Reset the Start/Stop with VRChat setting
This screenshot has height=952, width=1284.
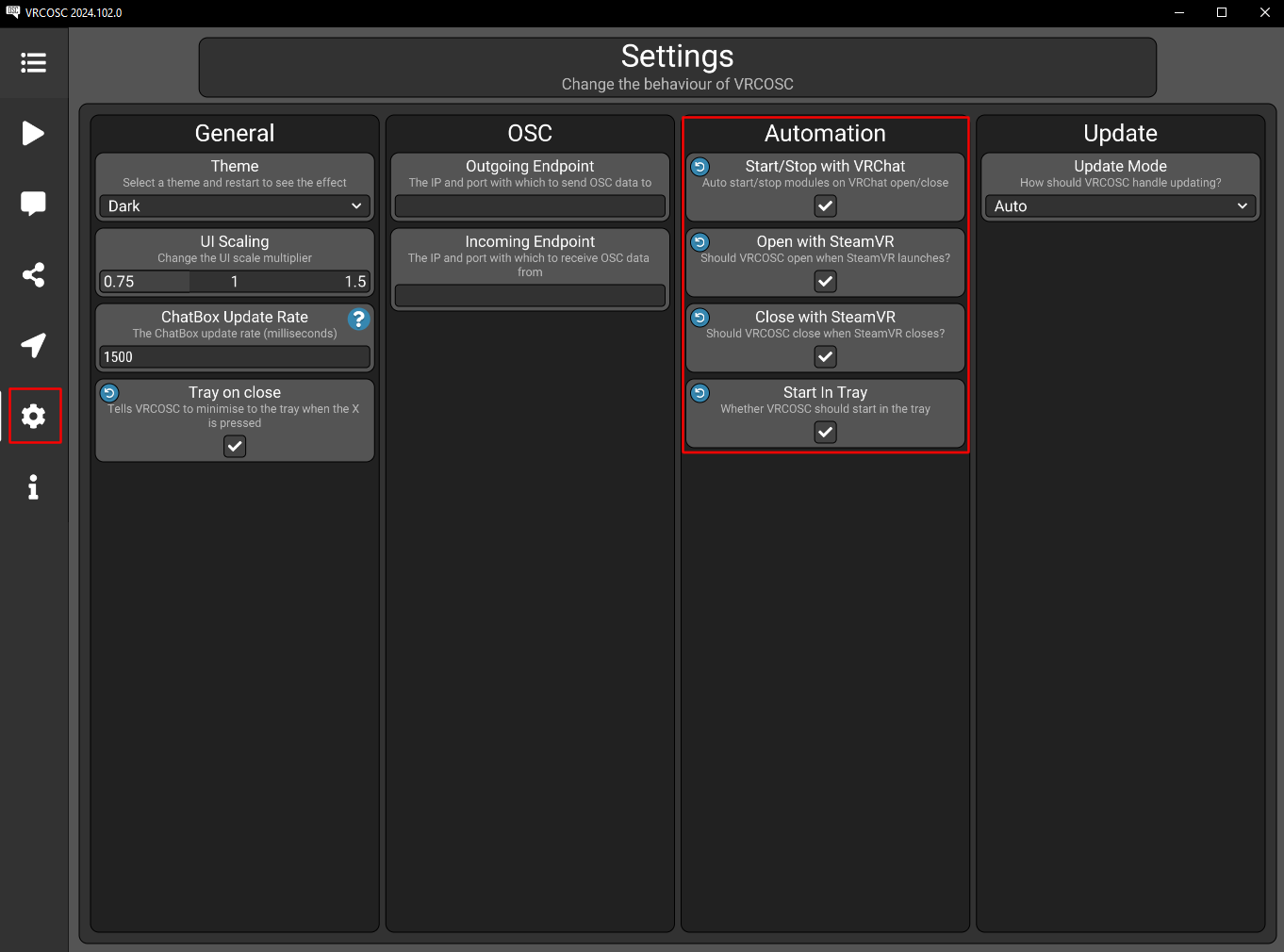[700, 167]
